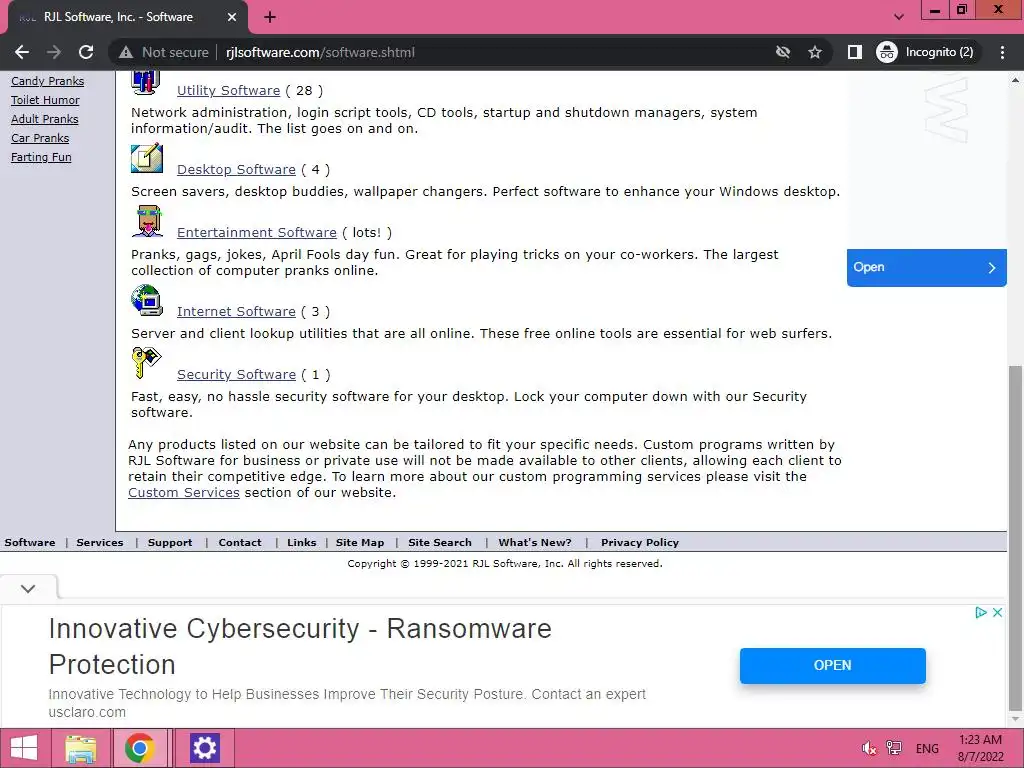Click the ENG language indicator
Image resolution: width=1024 pixels, height=768 pixels.
click(927, 748)
